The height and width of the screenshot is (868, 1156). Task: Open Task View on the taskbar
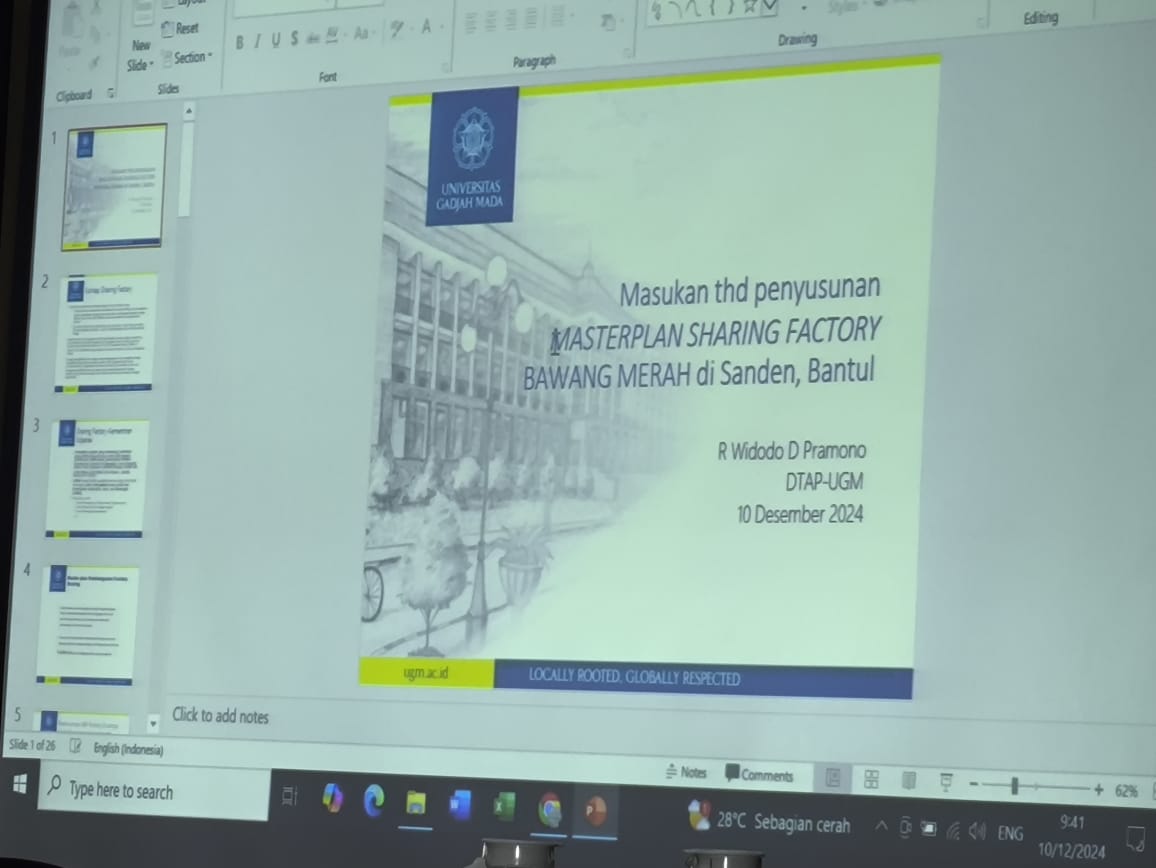(290, 796)
